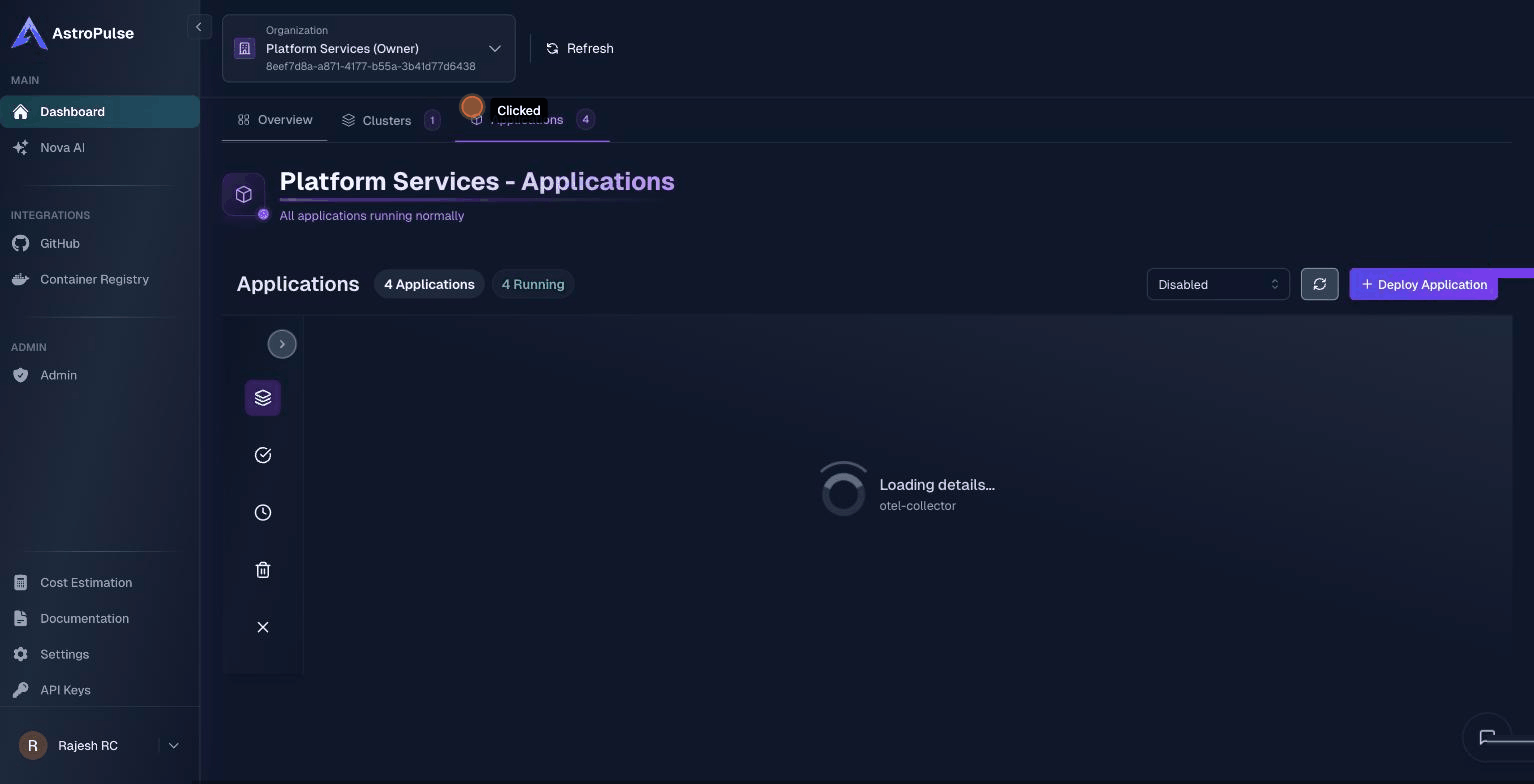The width and height of the screenshot is (1534, 784).
Task: Open Dashboard in the sidebar
Action: point(100,111)
